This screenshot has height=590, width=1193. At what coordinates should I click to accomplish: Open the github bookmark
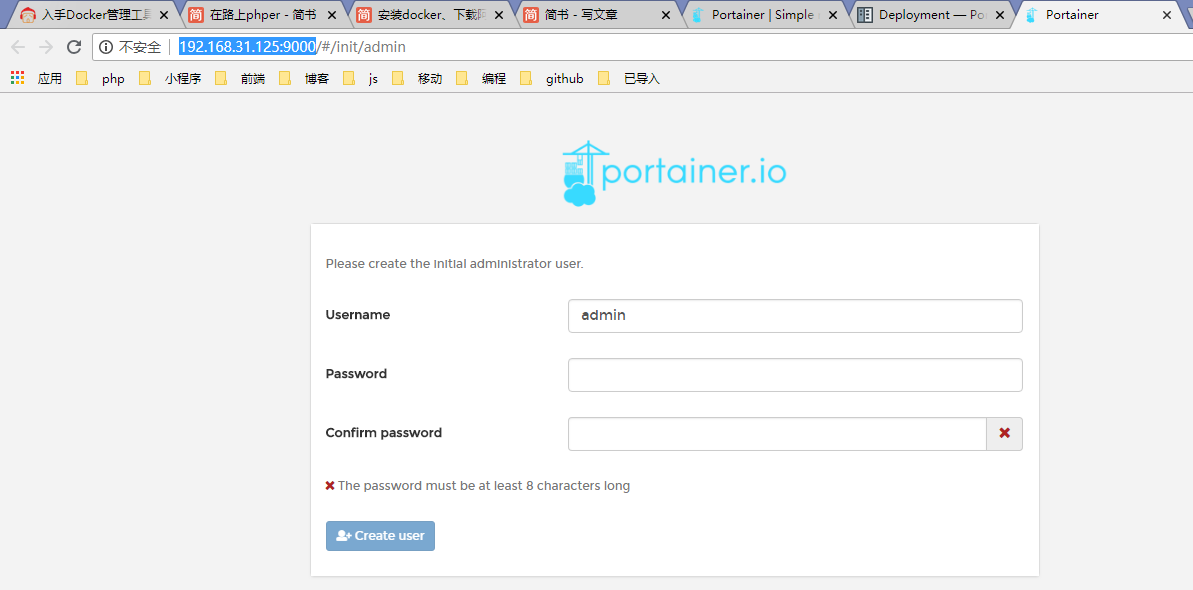[x=564, y=77]
